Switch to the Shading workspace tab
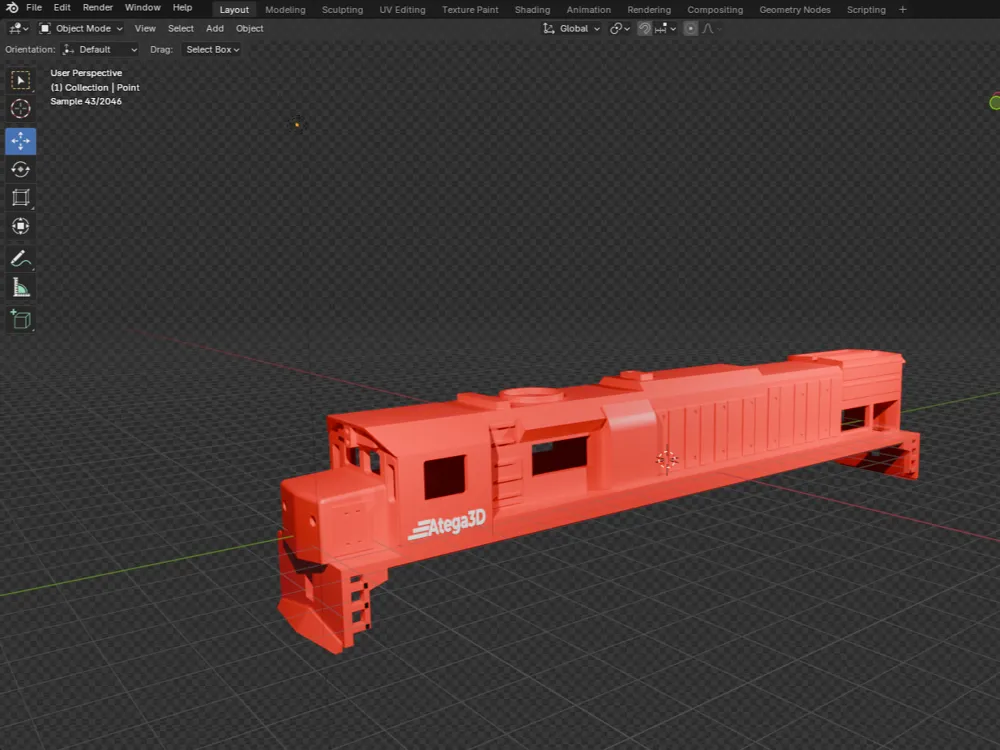The width and height of the screenshot is (1000, 750). coord(532,9)
